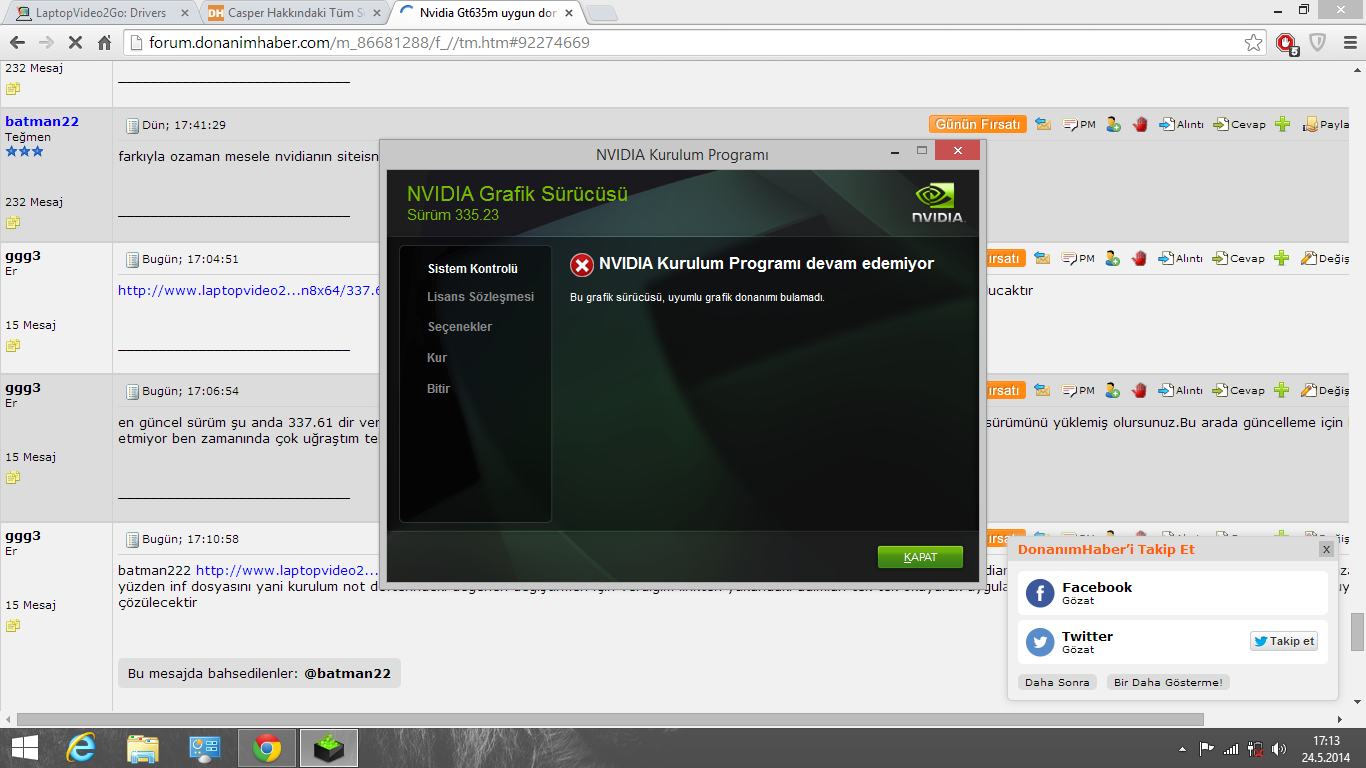Viewport: 1366px width, 768px height.
Task: Click Paylaş share icon in batman22 post
Action: [x=1327, y=125]
